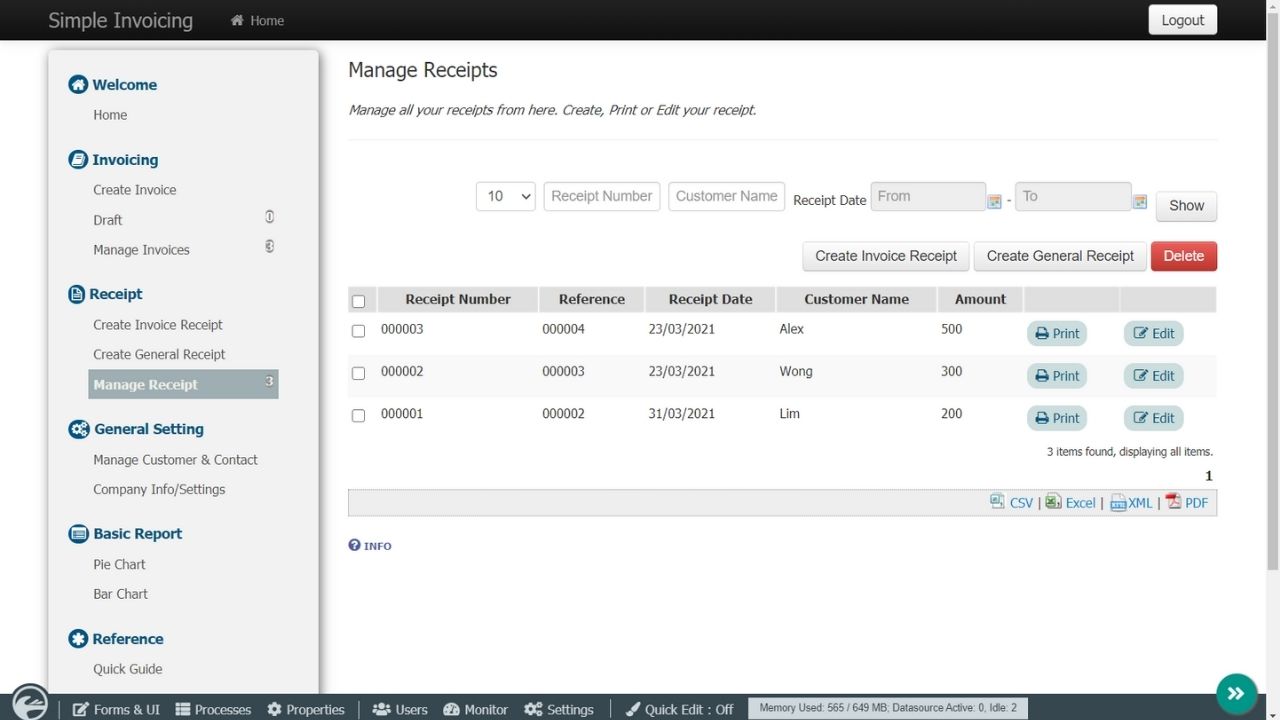Select checkbox for receipt 000003
The image size is (1280, 720).
click(358, 331)
